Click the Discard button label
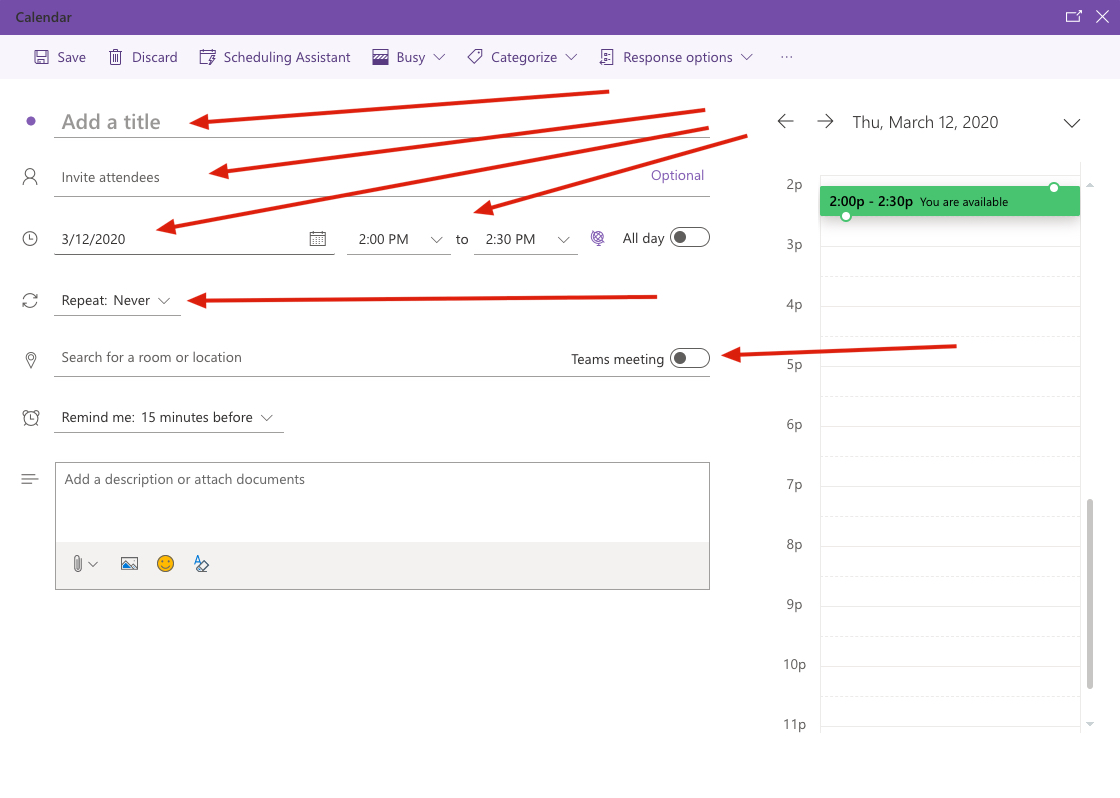 [154, 57]
